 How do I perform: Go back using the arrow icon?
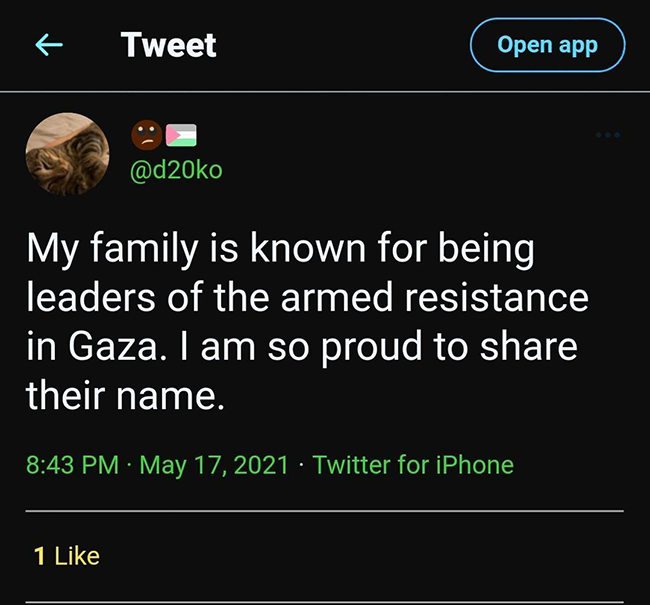[49, 44]
